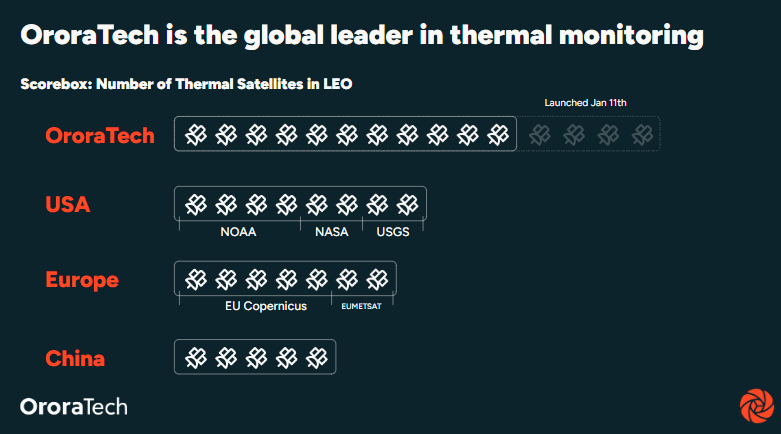Click the last satellite icon in the Europe row

[377, 278]
